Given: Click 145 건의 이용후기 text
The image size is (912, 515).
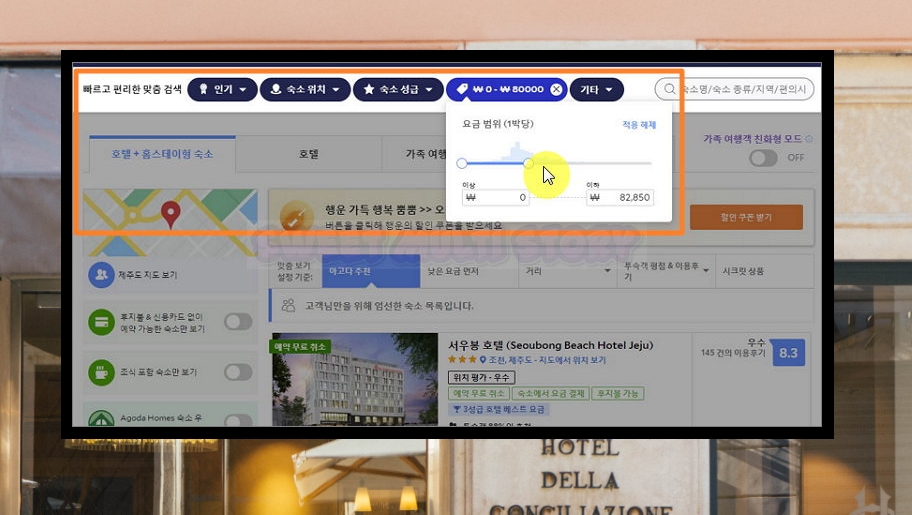Looking at the screenshot, I should click(x=733, y=353).
